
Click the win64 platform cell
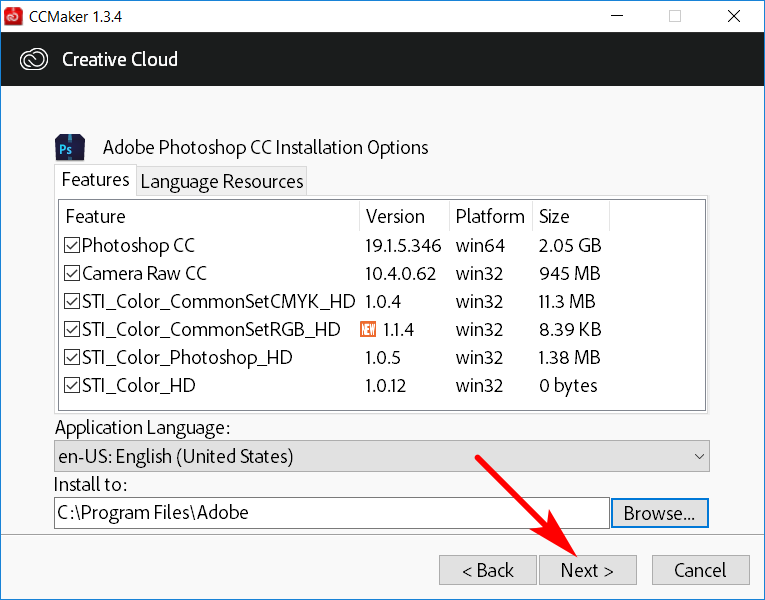480,245
